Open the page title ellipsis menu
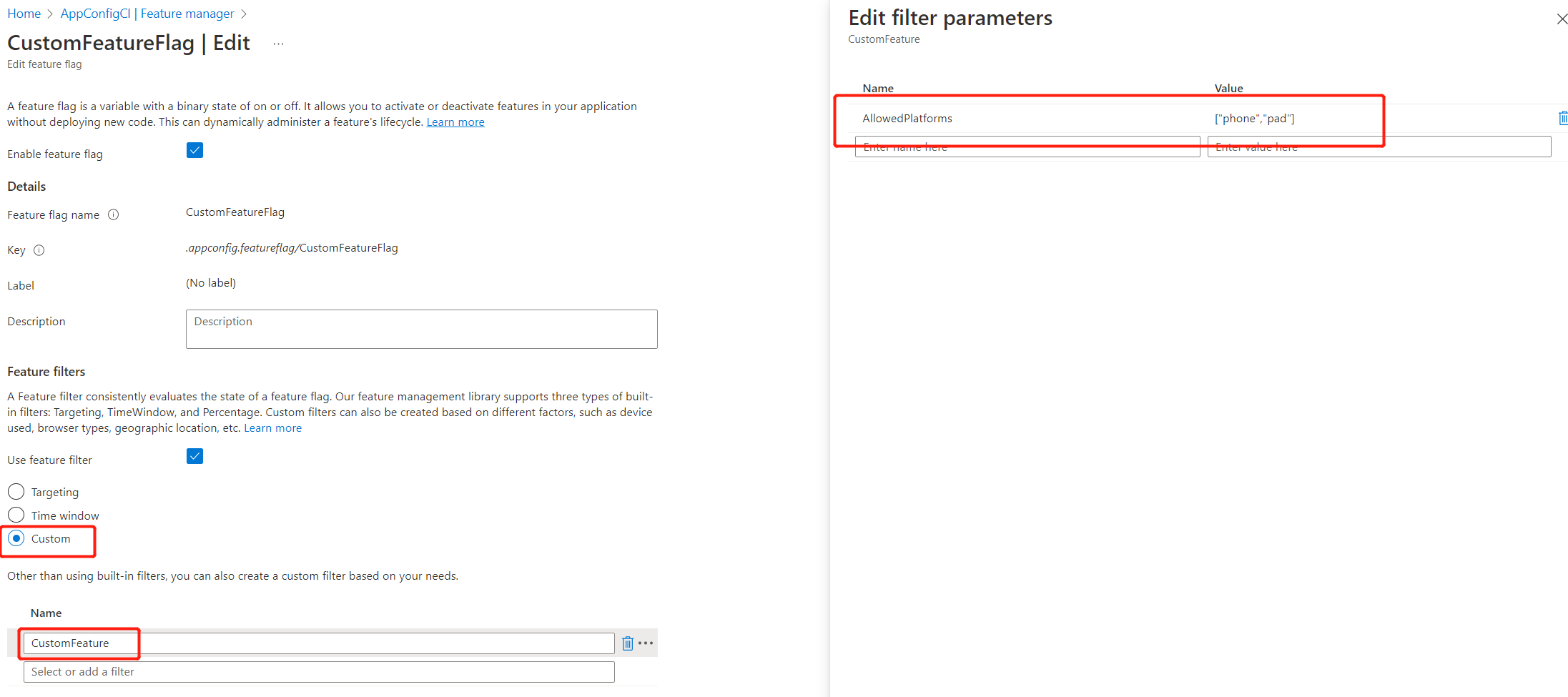 279,44
